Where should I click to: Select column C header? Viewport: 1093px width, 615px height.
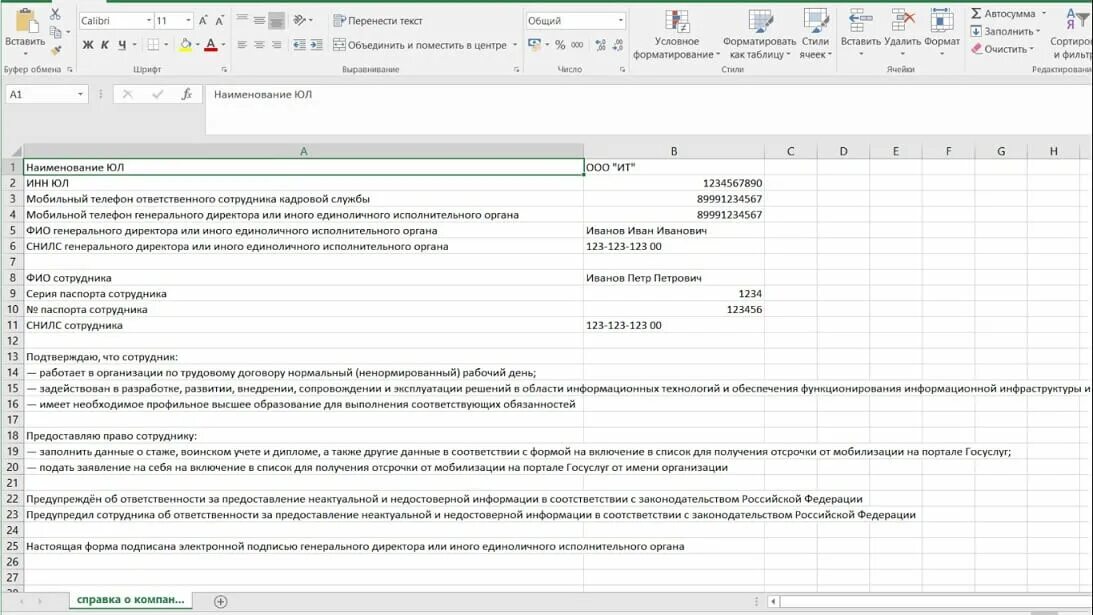pos(790,151)
